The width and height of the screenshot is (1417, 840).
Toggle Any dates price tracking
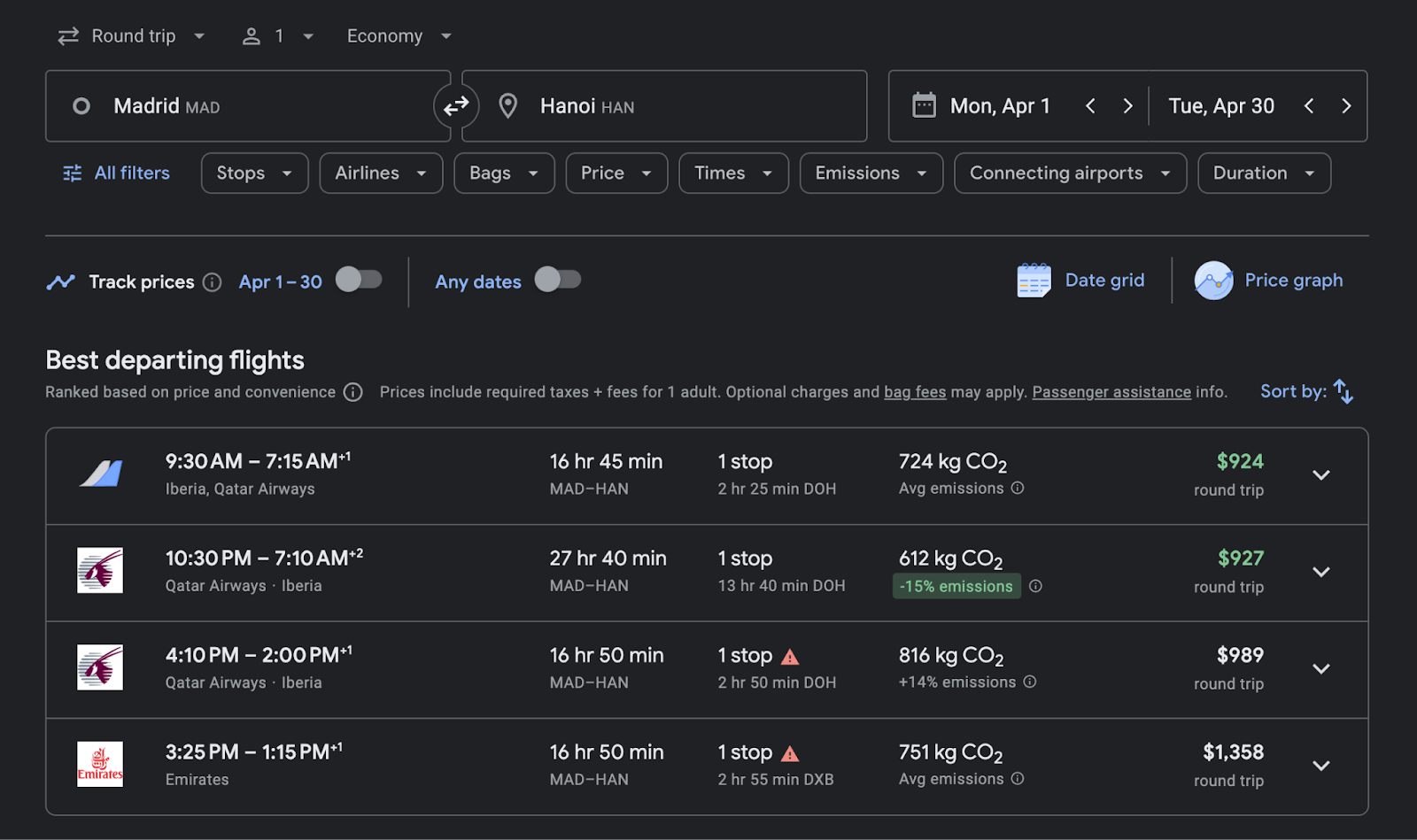coord(558,280)
